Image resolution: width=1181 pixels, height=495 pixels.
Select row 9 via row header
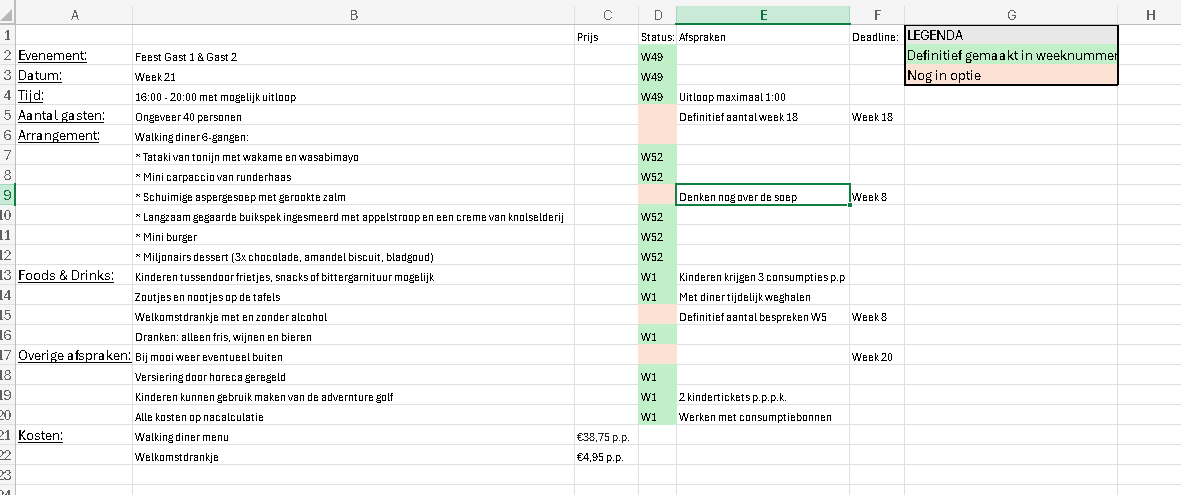[8, 196]
